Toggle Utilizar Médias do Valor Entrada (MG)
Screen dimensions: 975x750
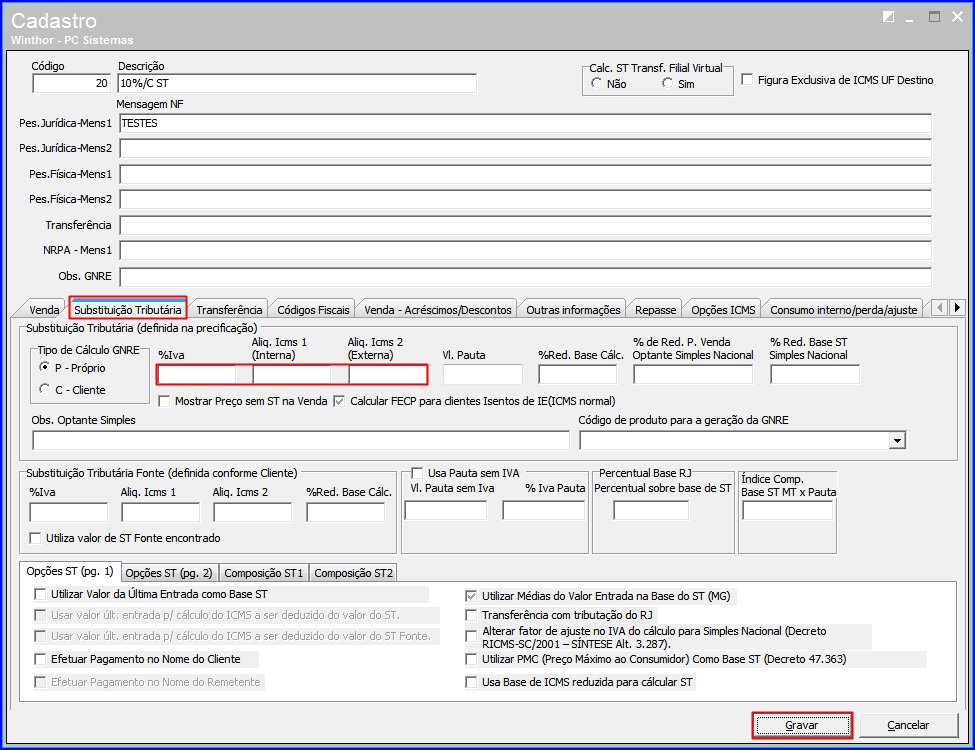coord(471,596)
